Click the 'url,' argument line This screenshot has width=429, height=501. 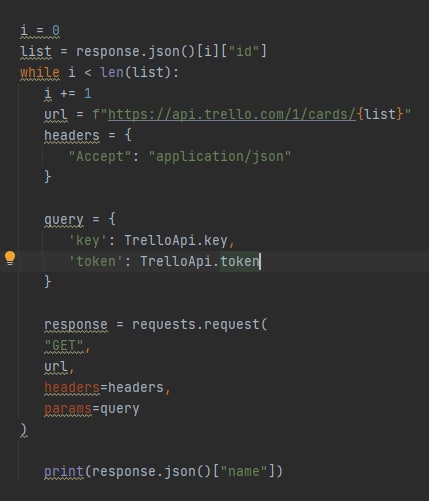59,366
